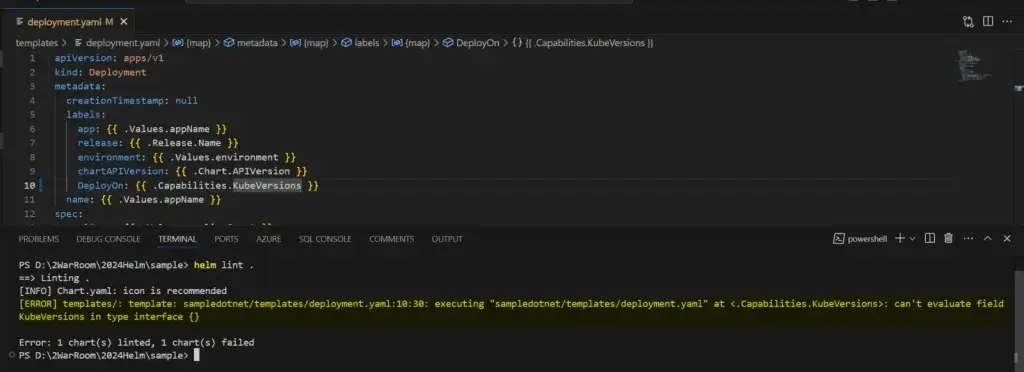Open the launch profile dropdown arrow

[912, 239]
